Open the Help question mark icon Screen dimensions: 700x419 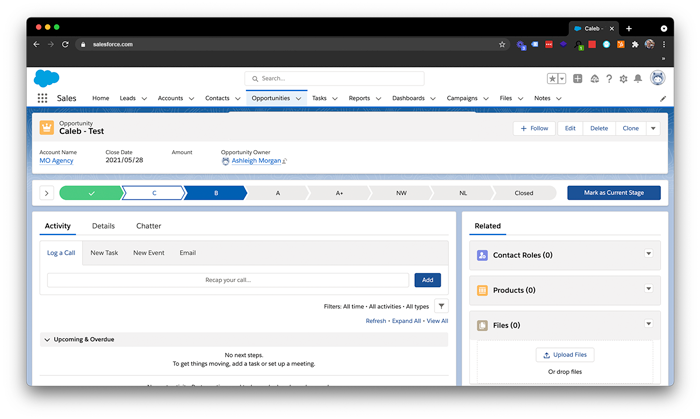tap(609, 79)
